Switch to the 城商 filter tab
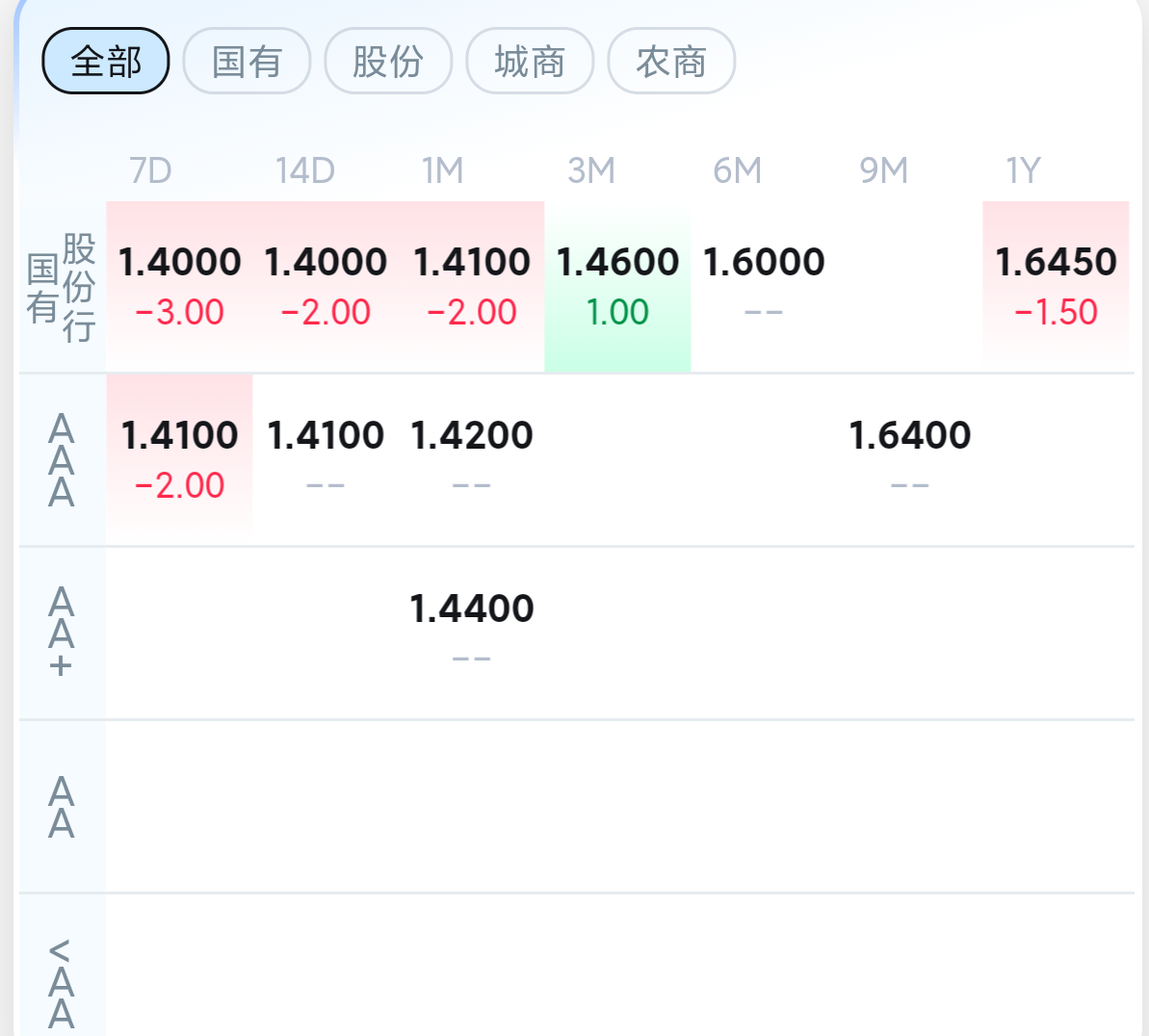This screenshot has height=1036, width=1149. pos(530,61)
